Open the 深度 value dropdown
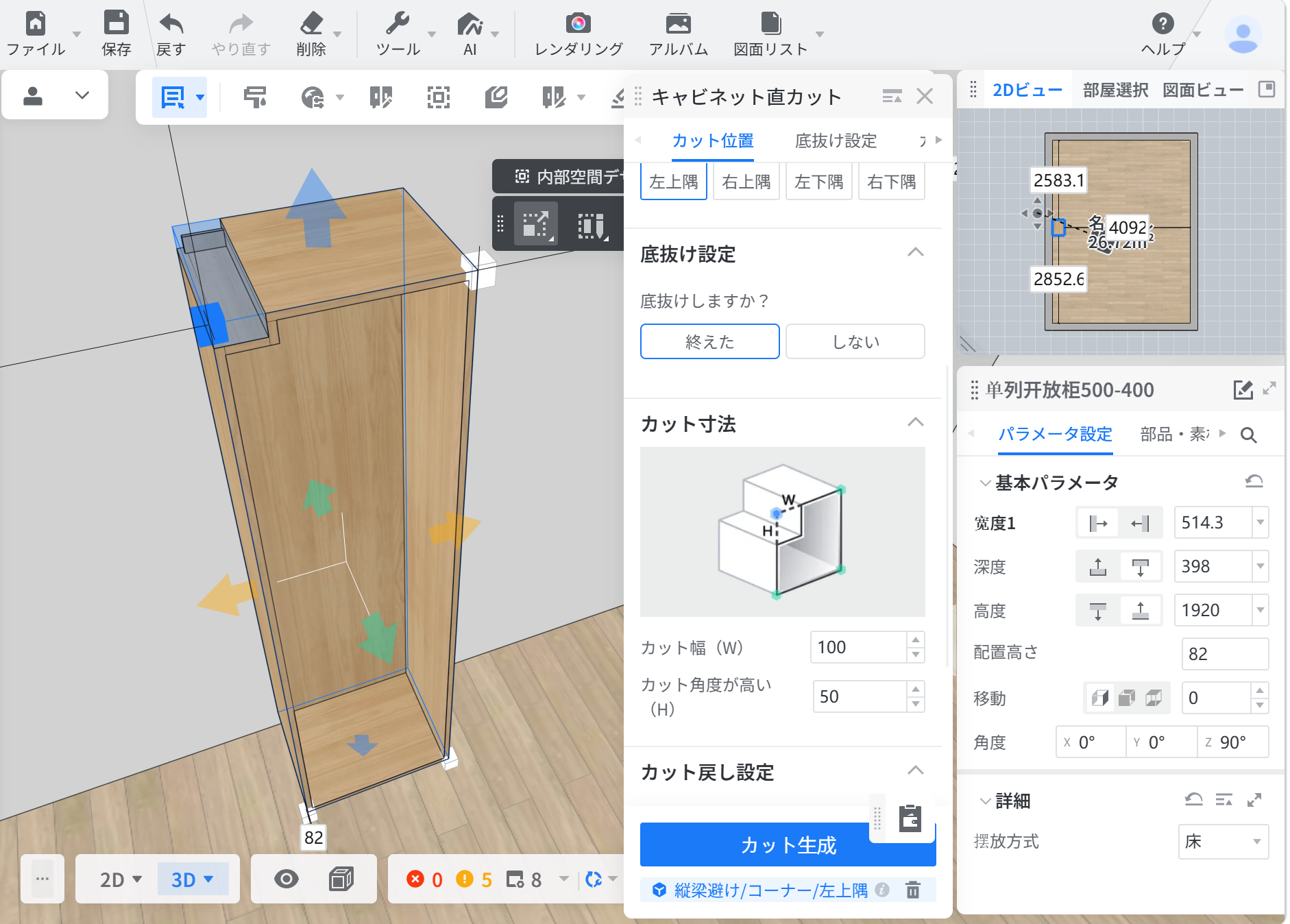Viewport: 1290px width, 924px height. click(x=1260, y=566)
